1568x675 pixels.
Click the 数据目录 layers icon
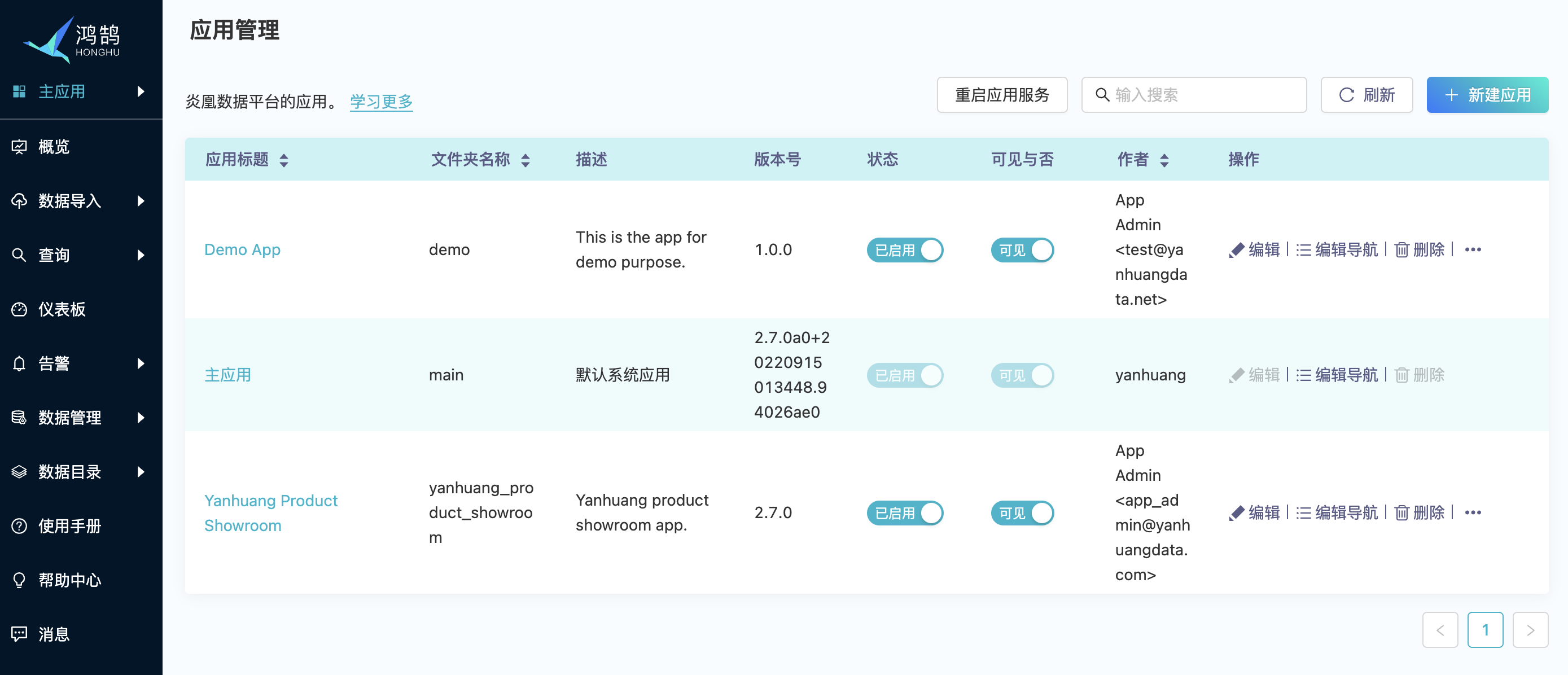20,472
